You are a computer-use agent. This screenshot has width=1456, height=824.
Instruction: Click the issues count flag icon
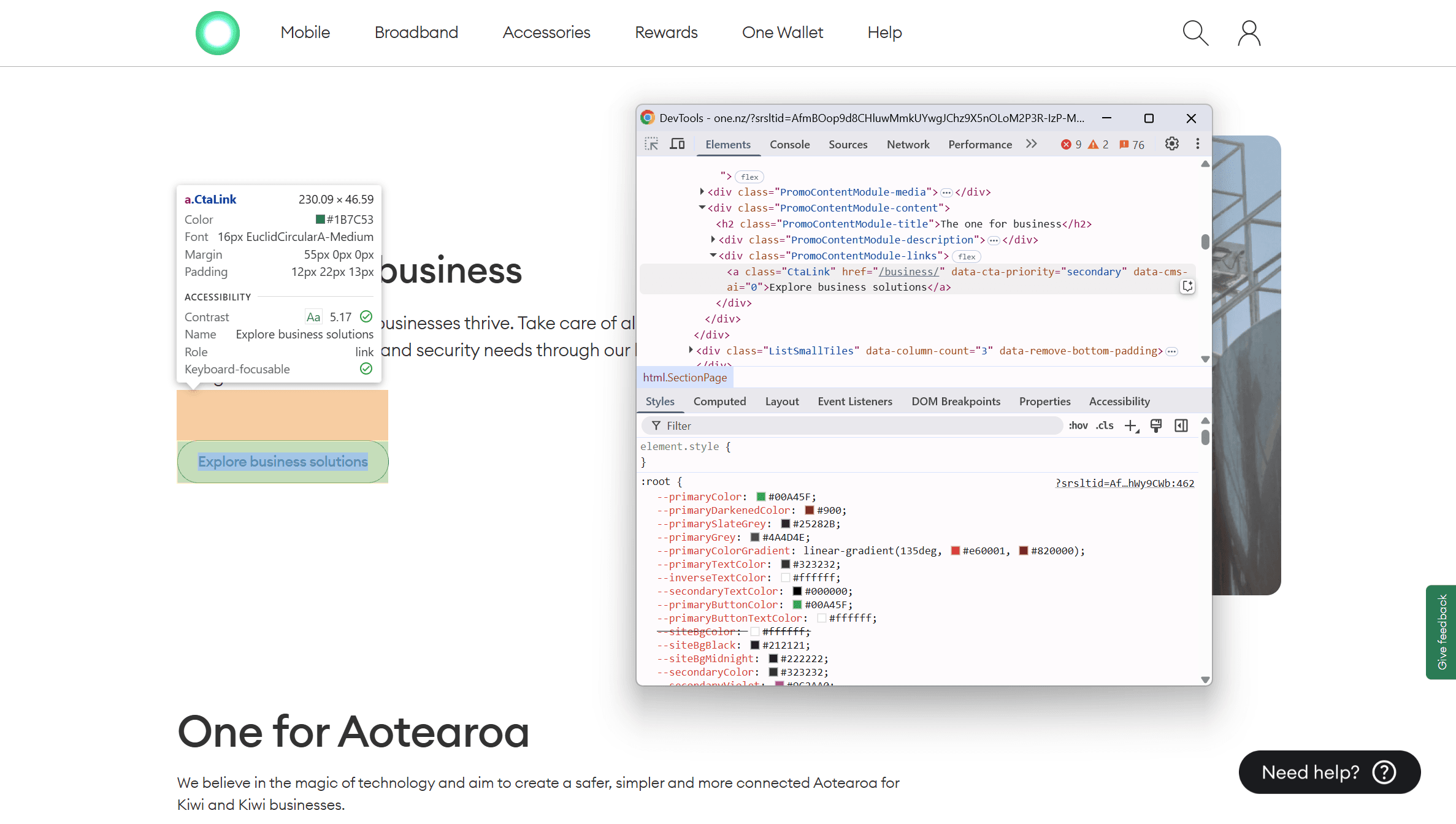pyautogui.click(x=1124, y=145)
